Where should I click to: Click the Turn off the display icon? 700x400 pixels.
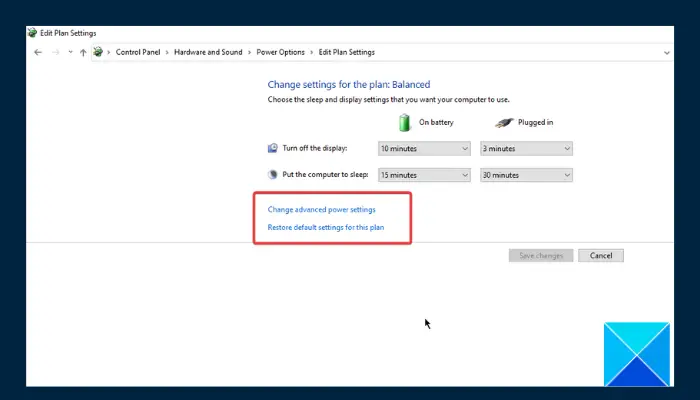[272, 148]
